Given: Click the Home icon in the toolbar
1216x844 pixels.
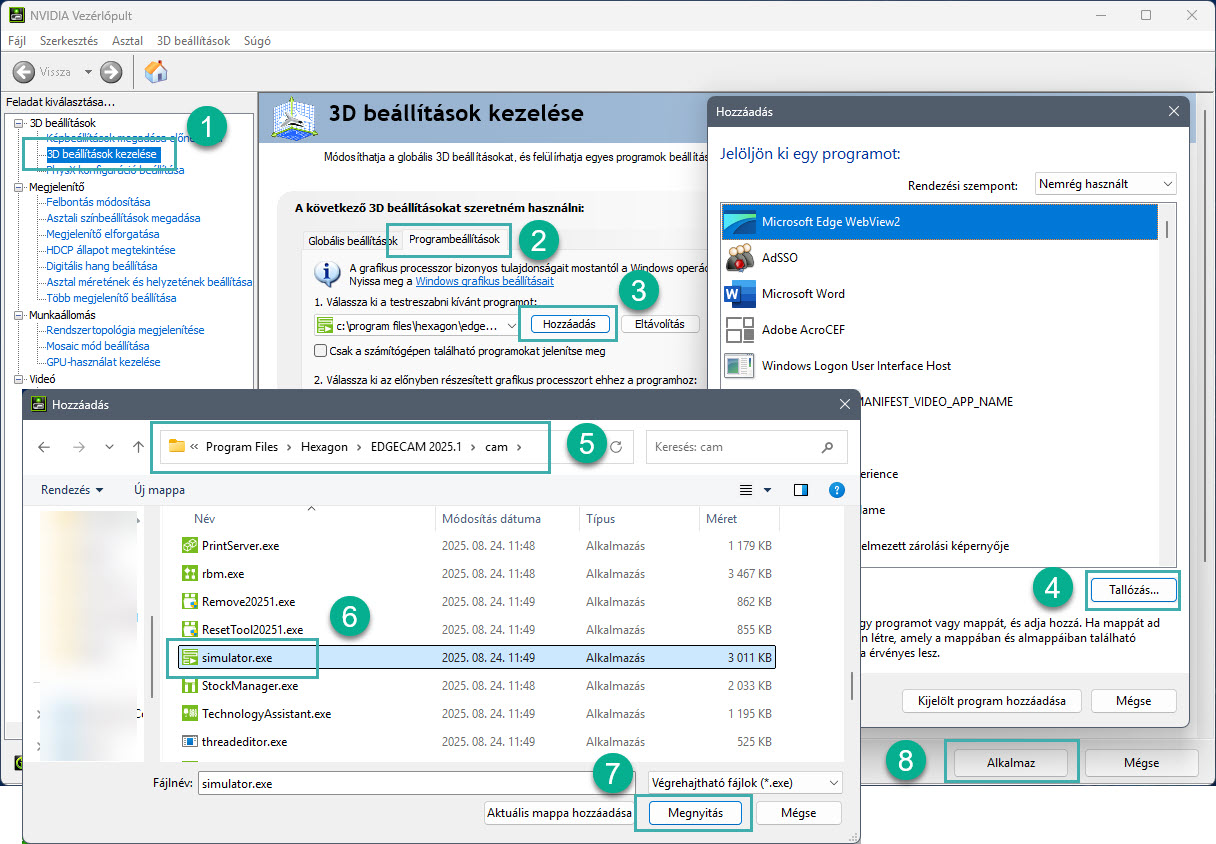Looking at the screenshot, I should (156, 72).
